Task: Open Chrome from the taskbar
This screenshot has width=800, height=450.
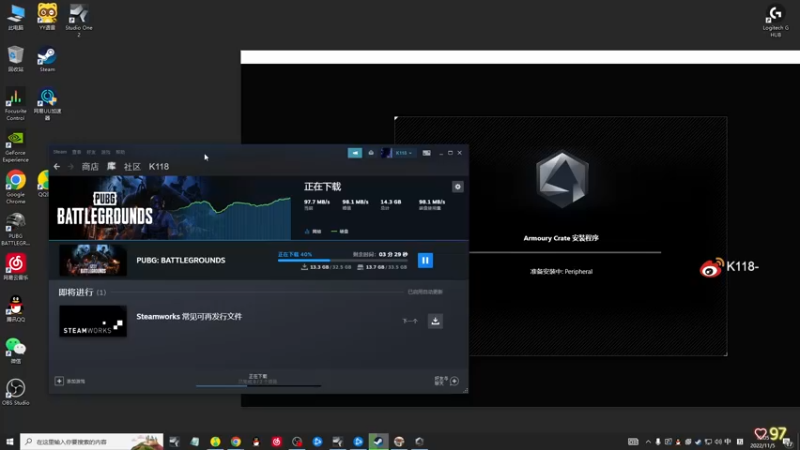Action: click(235, 441)
